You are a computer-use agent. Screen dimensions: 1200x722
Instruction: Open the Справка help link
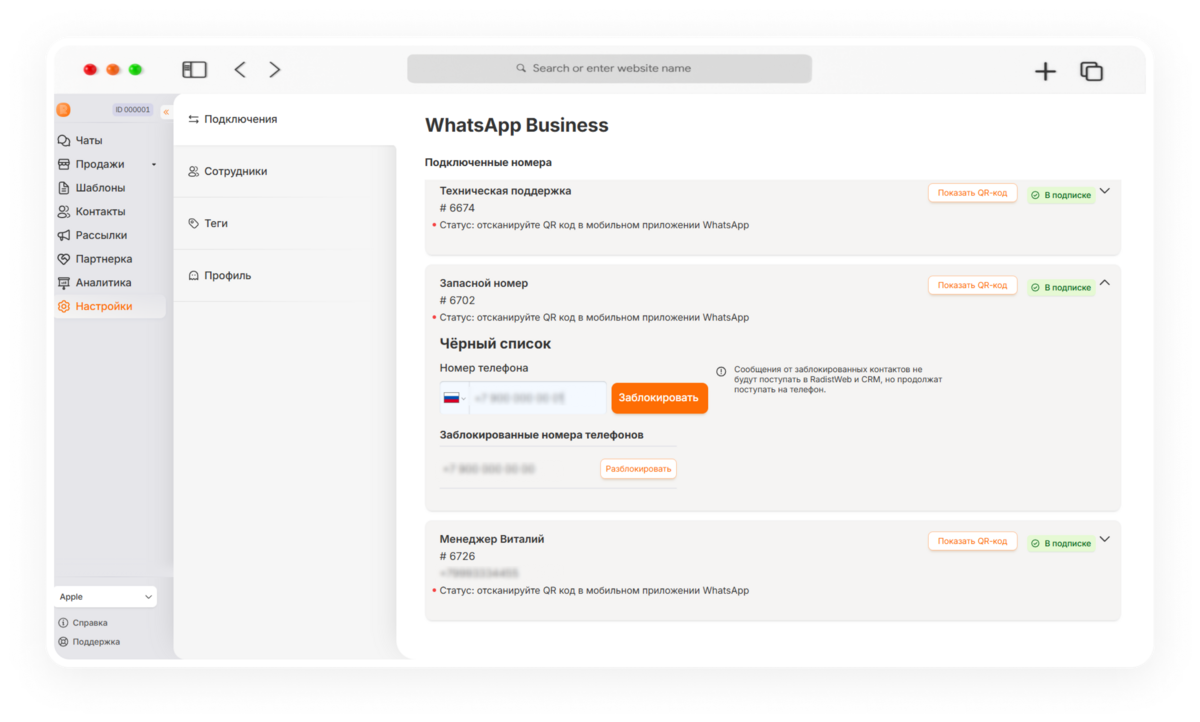[83, 623]
